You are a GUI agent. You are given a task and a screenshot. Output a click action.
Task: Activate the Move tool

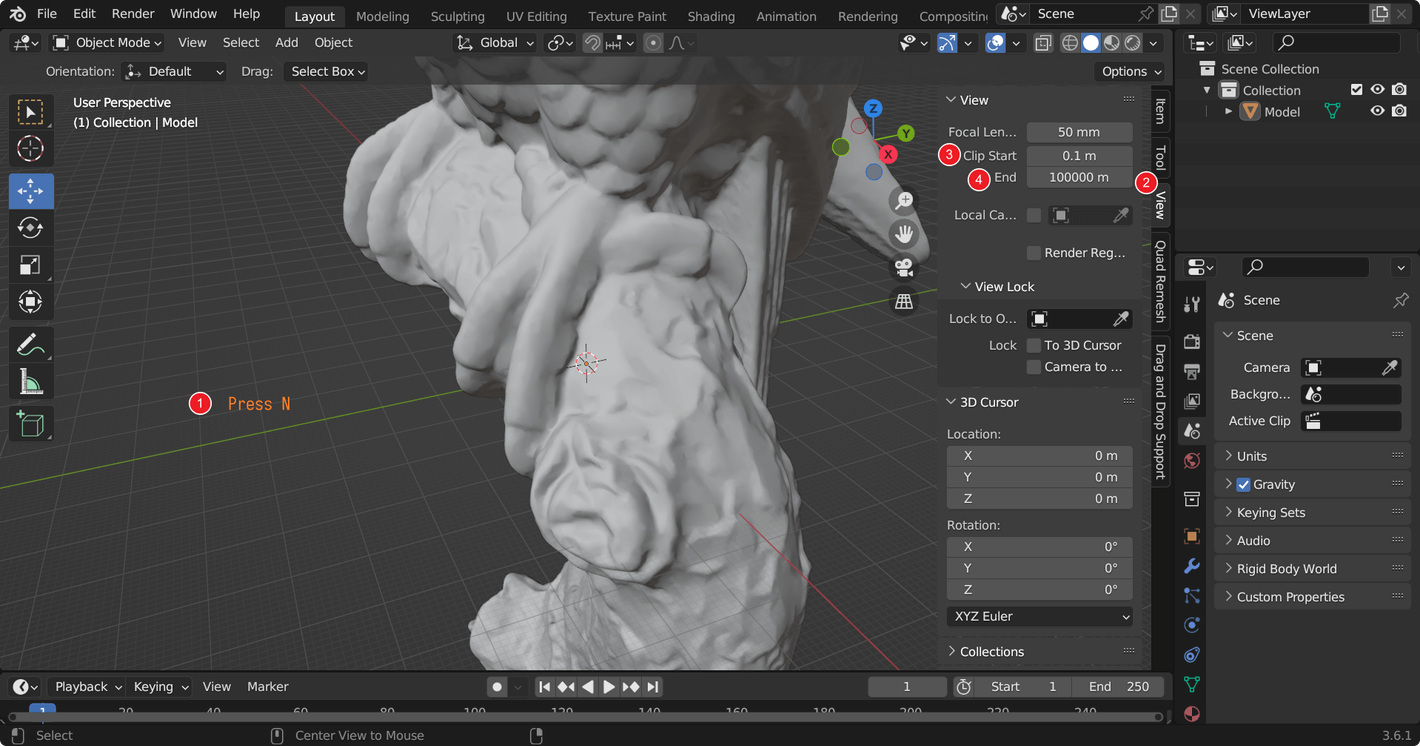[x=31, y=191]
